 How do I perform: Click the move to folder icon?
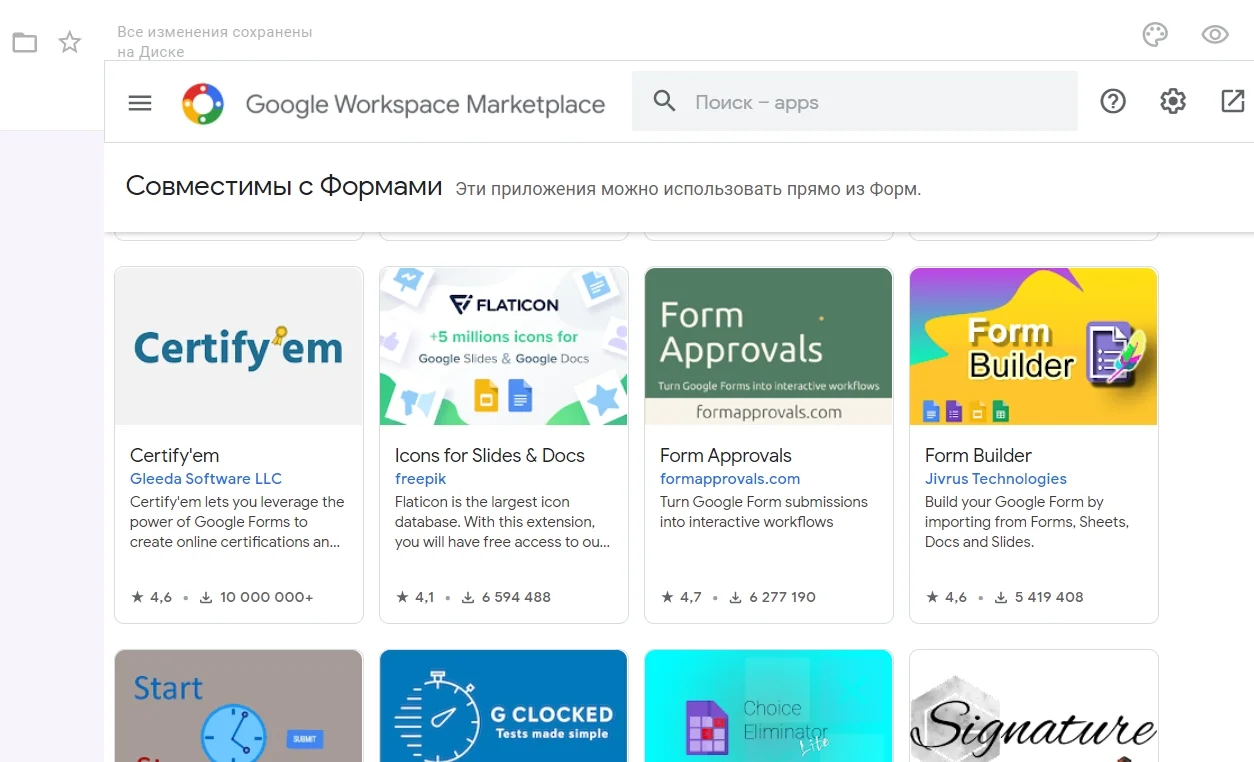tap(25, 42)
